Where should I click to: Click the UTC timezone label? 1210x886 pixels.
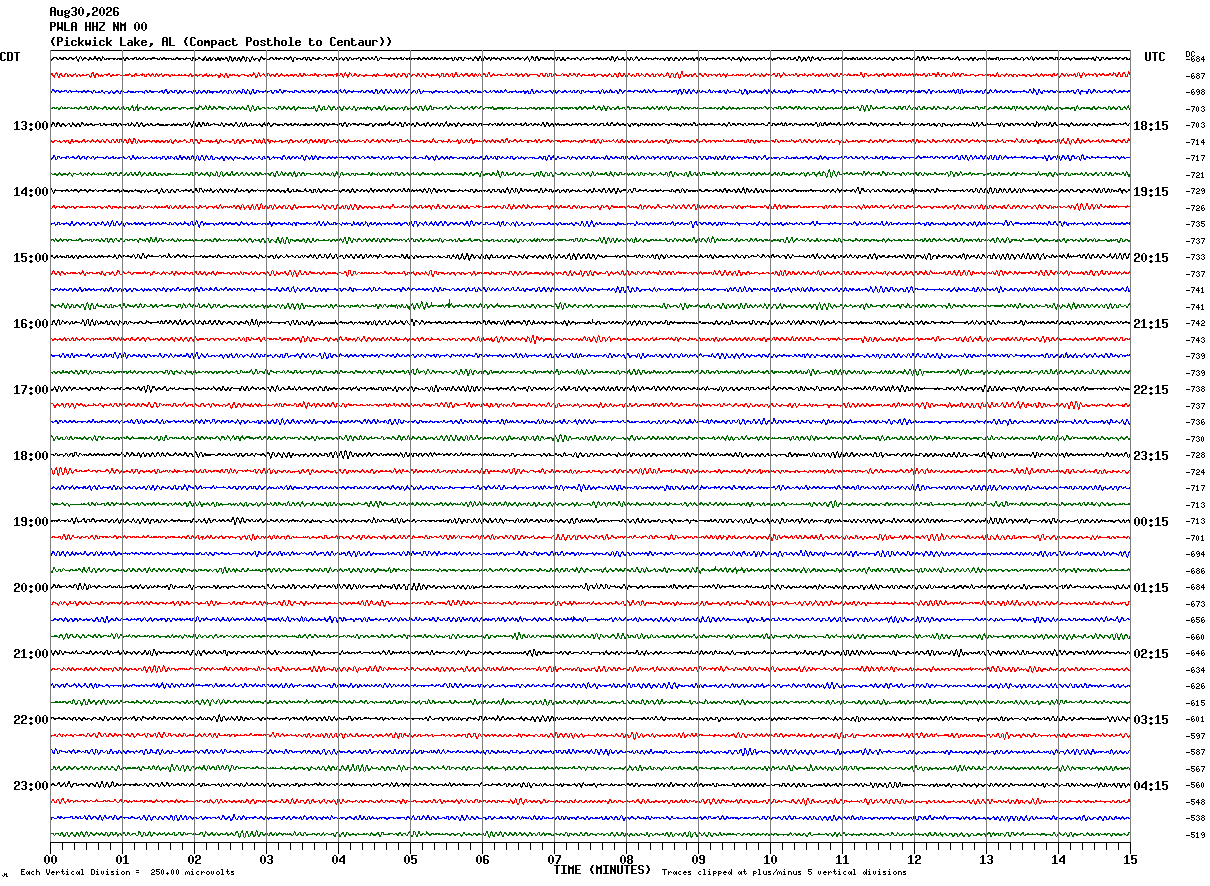pyautogui.click(x=1155, y=57)
